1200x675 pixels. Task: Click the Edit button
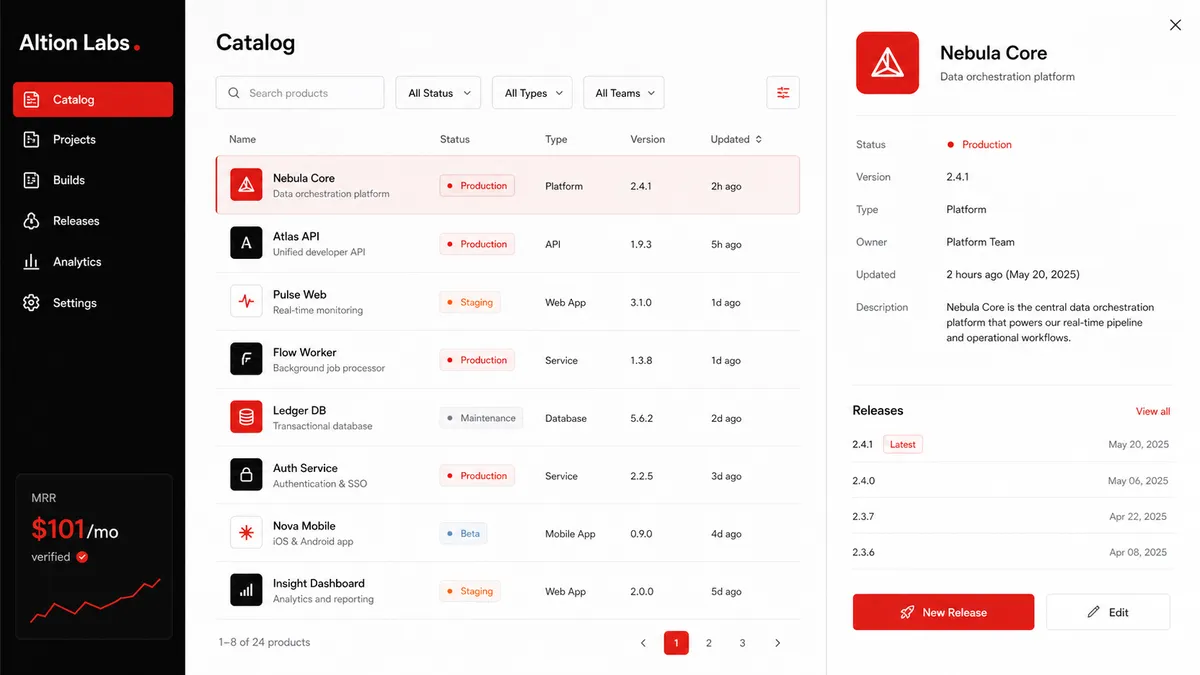click(x=1108, y=612)
